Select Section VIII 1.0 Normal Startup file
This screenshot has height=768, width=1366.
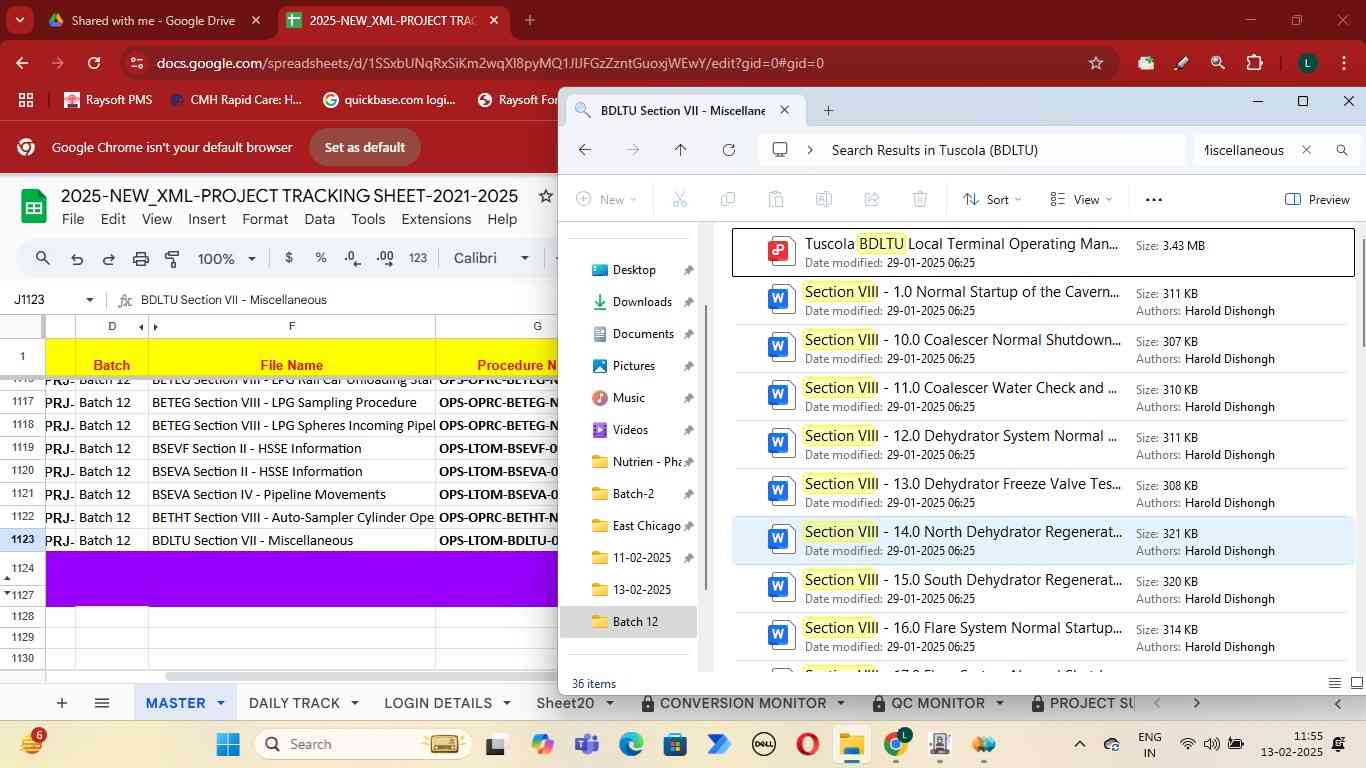(x=1042, y=301)
